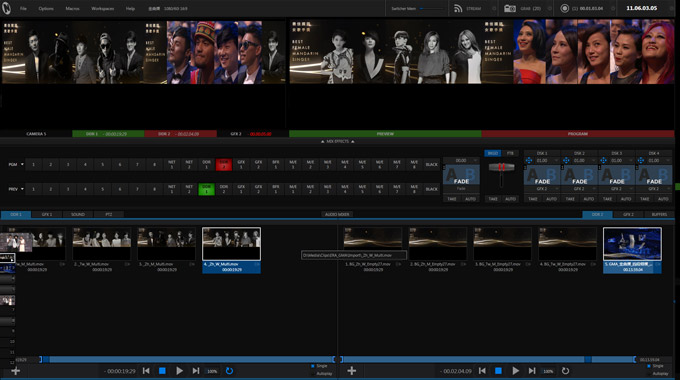Select clip 4._Zh_W_Multi.mov in DDR 1
This screenshot has width=680, height=380.
232,250
